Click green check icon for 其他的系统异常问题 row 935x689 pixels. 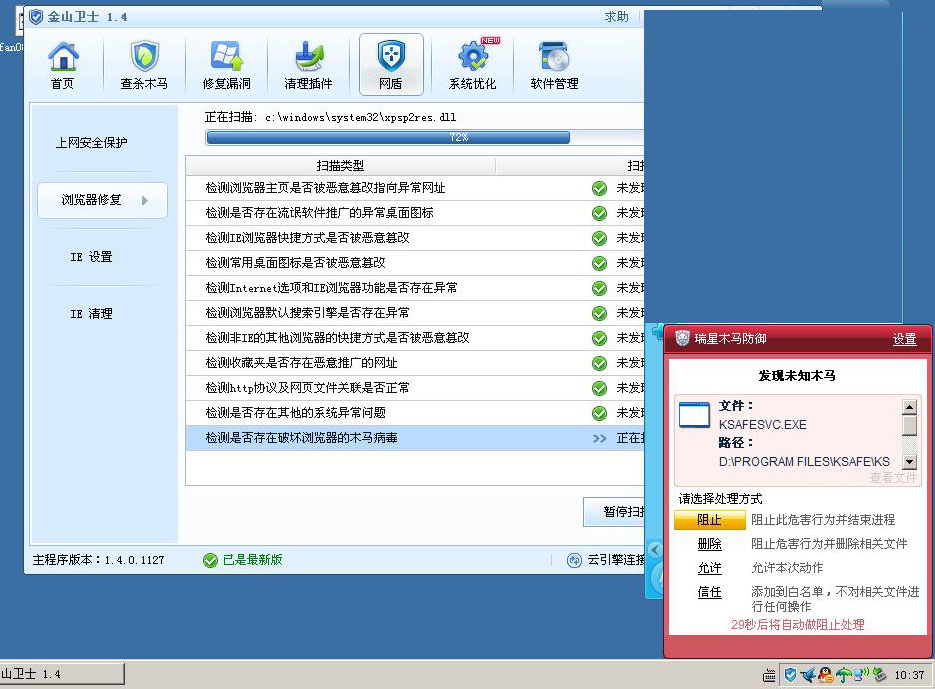pos(599,413)
